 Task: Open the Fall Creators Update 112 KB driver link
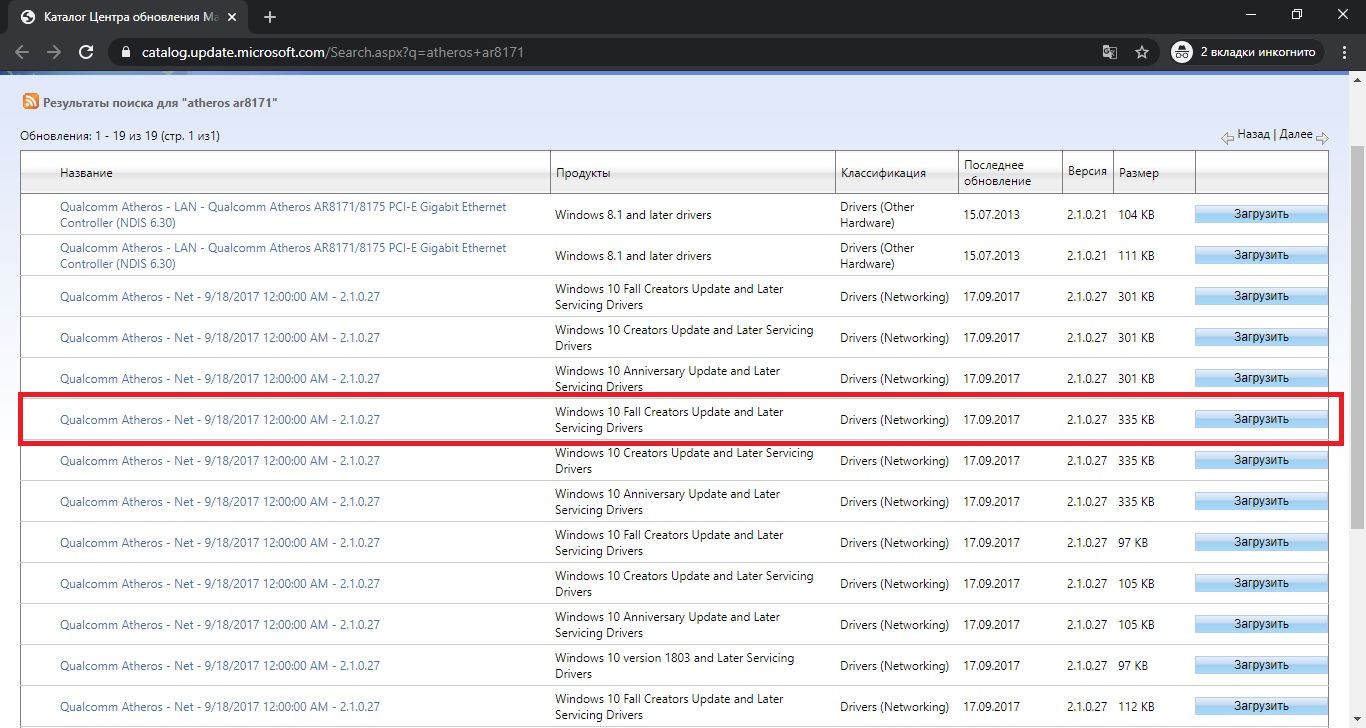click(x=220, y=707)
